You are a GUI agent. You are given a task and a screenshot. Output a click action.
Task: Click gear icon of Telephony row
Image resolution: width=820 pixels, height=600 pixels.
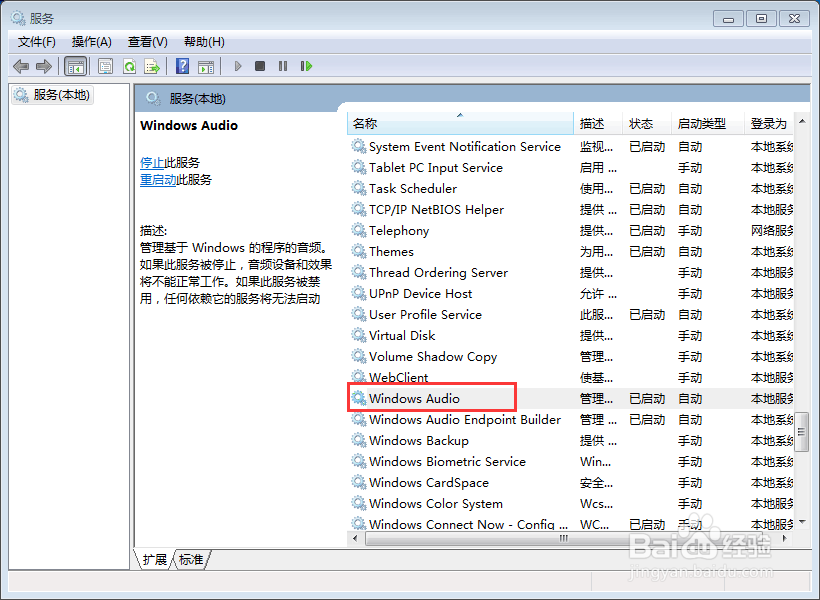coord(358,230)
